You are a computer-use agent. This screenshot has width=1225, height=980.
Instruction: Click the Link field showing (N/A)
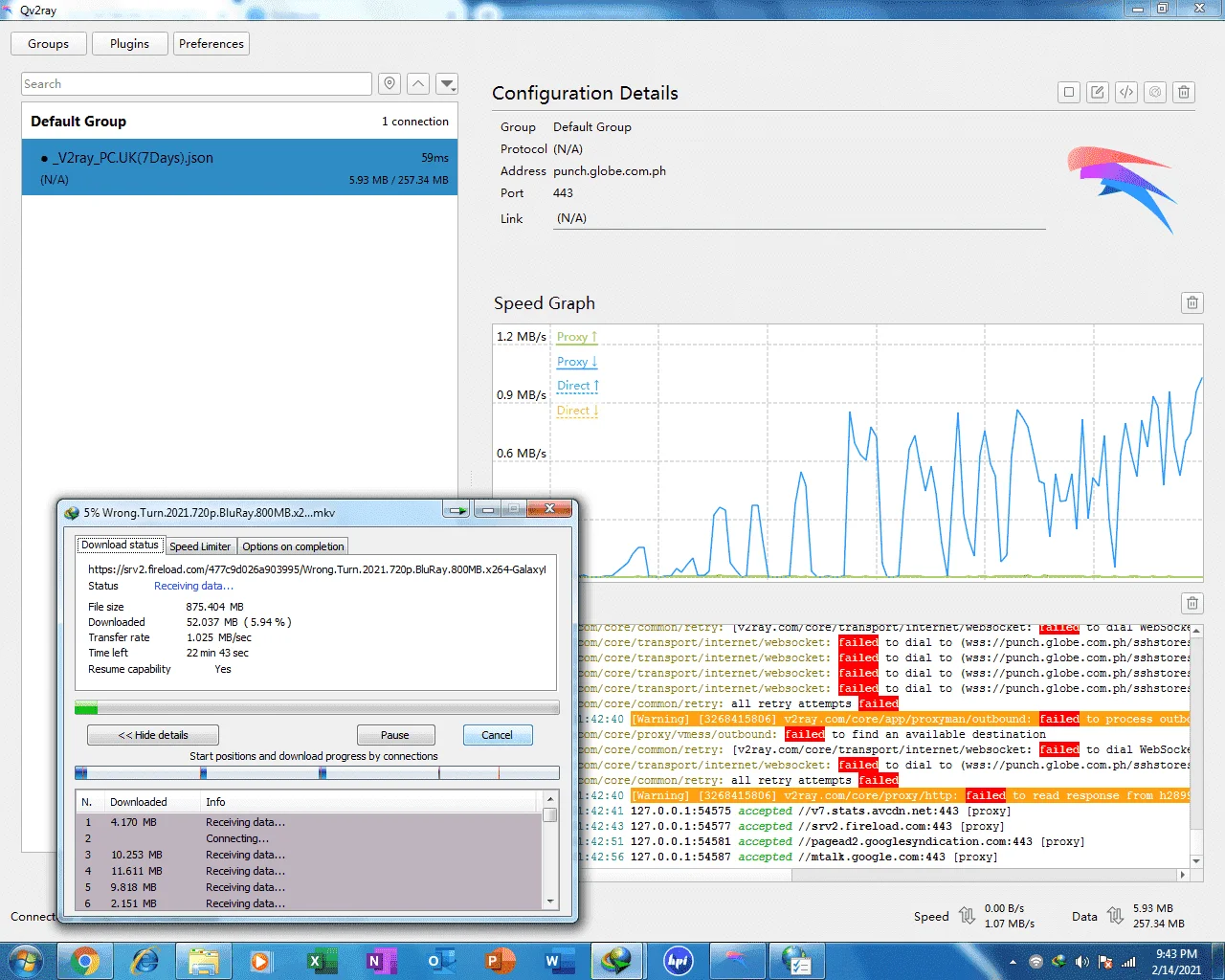pyautogui.click(x=800, y=219)
